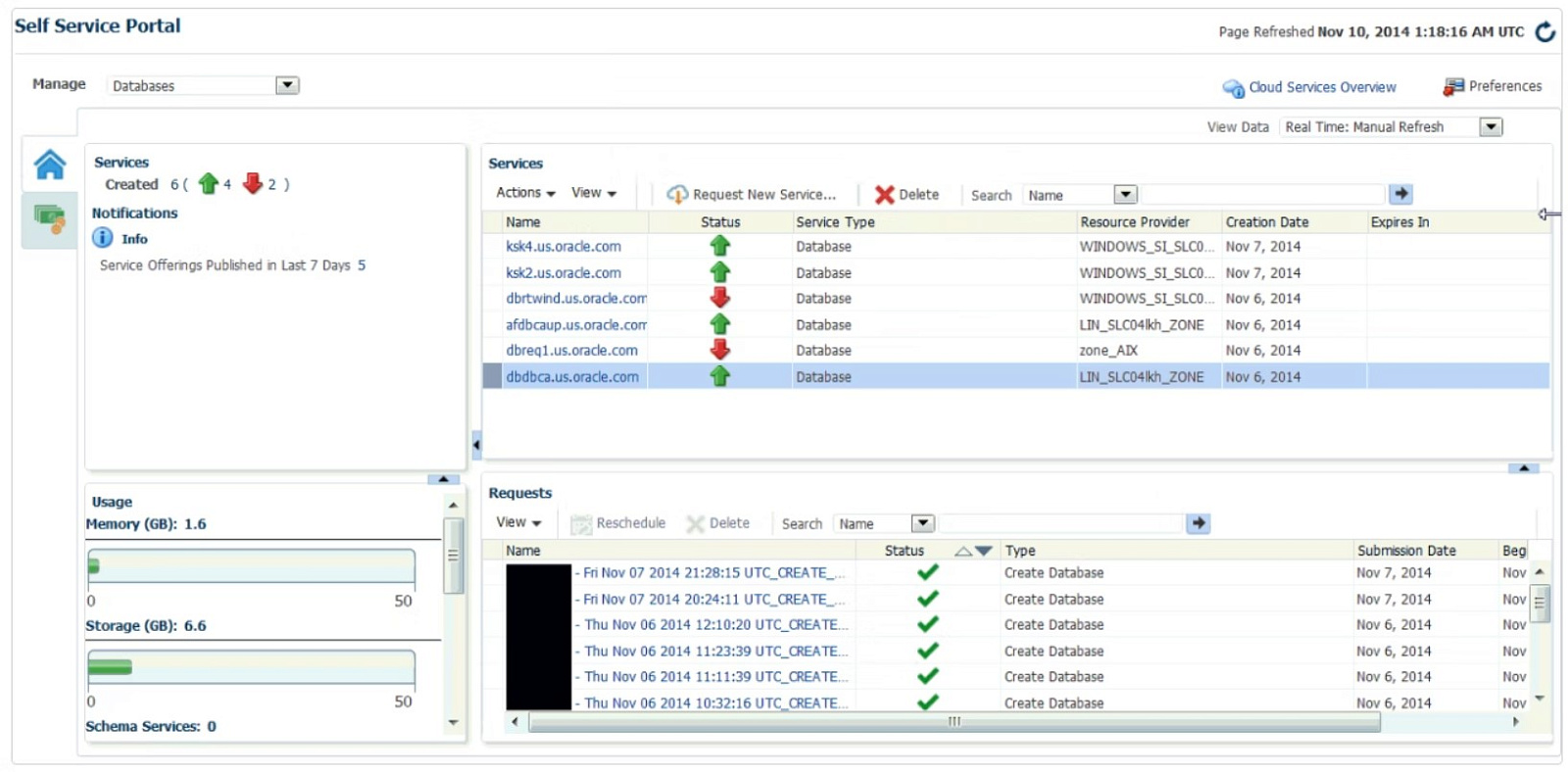1568x772 pixels.
Task: Click down status arrow for dbreq1.us.oracle.com
Action: pos(720,350)
